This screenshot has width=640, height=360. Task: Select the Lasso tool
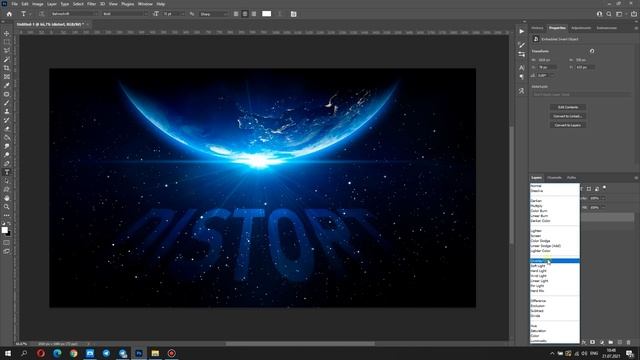[7, 51]
